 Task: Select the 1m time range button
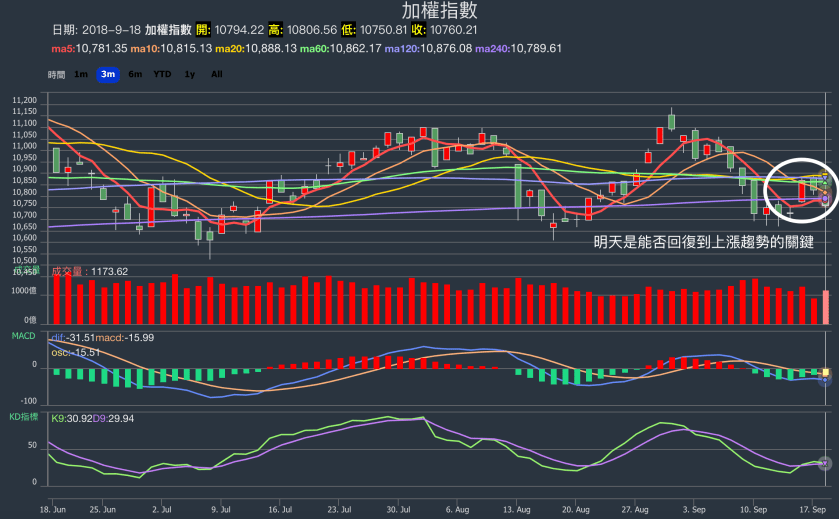(x=81, y=74)
